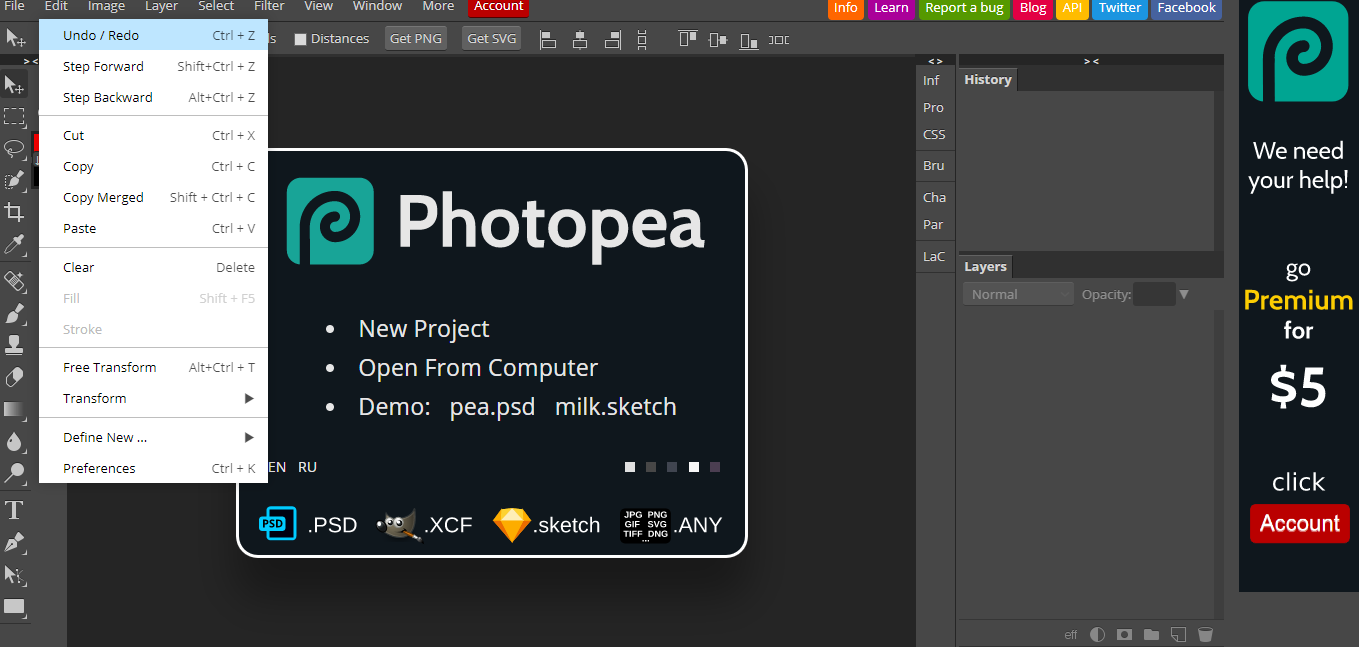Image resolution: width=1359 pixels, height=647 pixels.
Task: Select the Type tool
Action: pos(14,511)
